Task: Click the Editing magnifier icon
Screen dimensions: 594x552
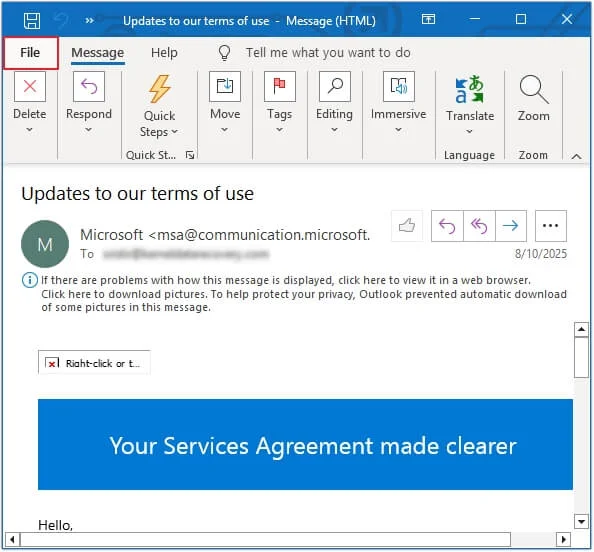Action: click(335, 86)
